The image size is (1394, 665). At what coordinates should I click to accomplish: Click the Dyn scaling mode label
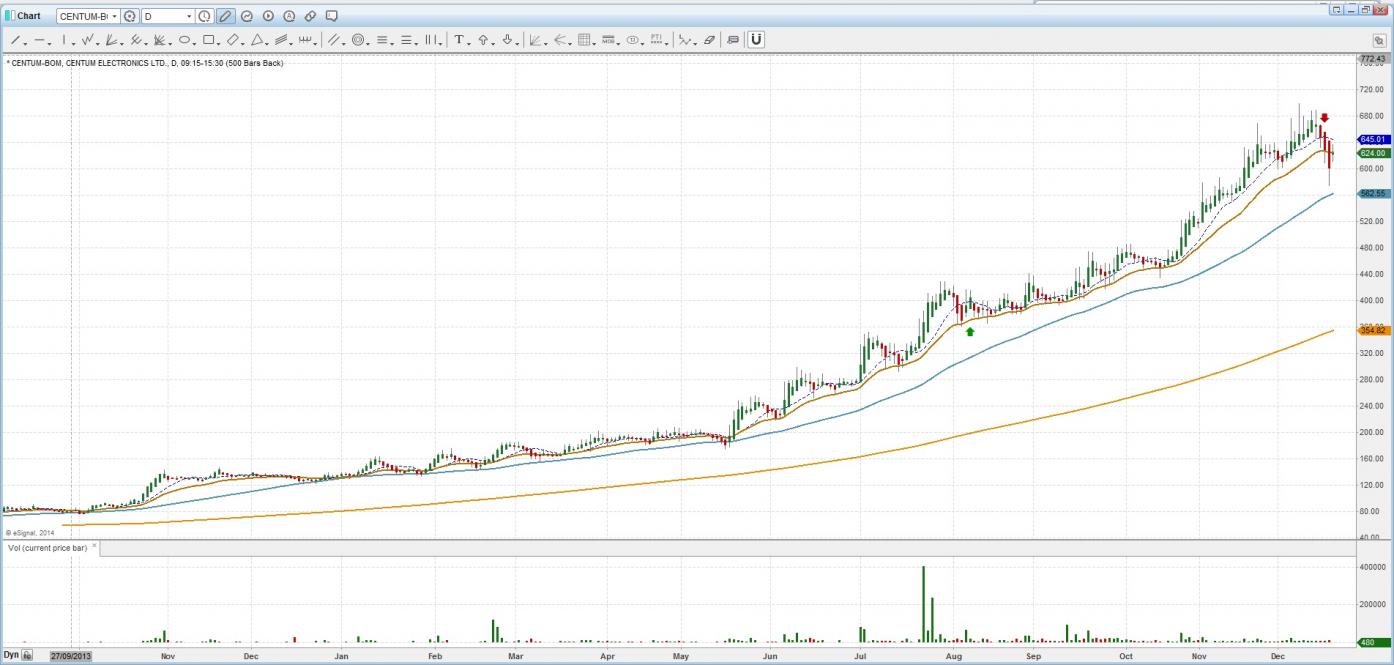[x=11, y=656]
